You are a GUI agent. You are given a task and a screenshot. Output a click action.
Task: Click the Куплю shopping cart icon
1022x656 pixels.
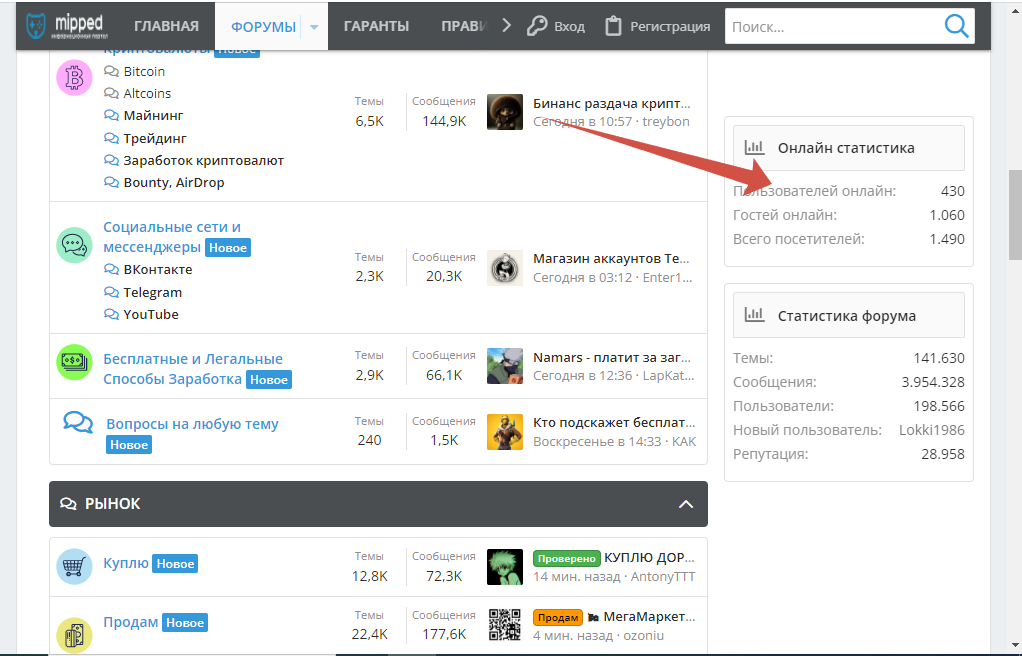coord(74,566)
